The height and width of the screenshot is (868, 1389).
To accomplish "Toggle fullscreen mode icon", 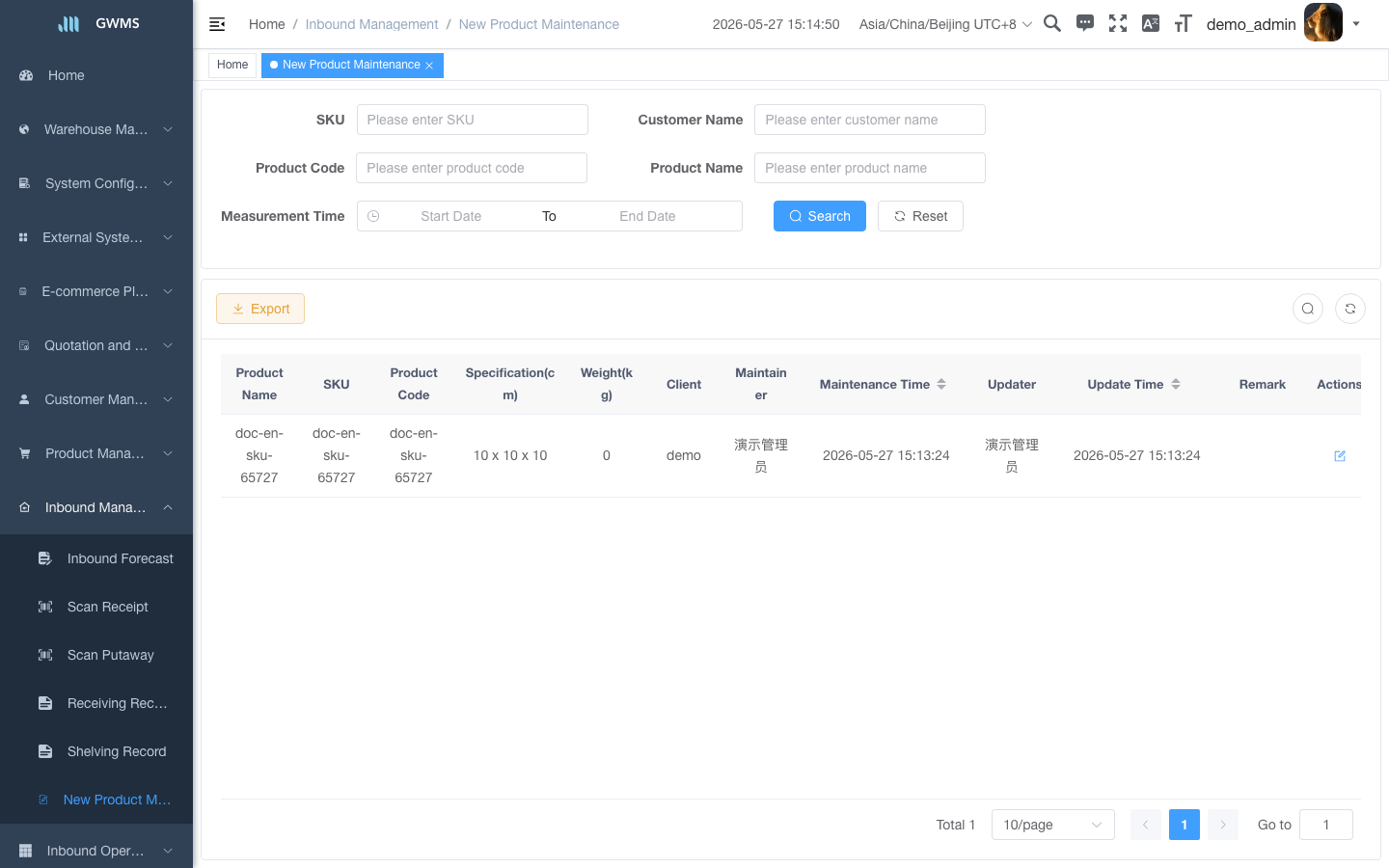I will (1118, 23).
